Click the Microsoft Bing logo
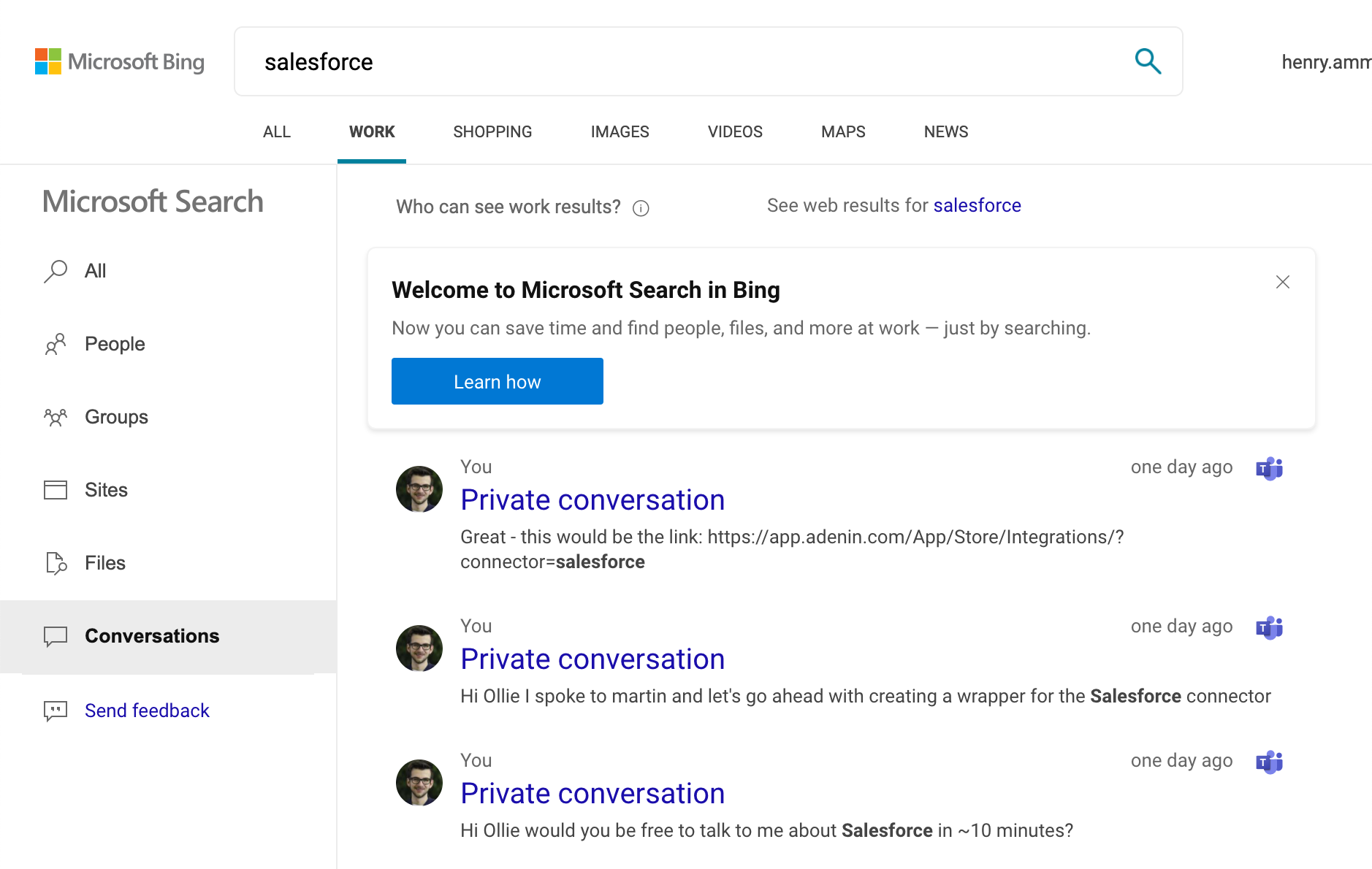This screenshot has height=869, width=1372. 120,62
